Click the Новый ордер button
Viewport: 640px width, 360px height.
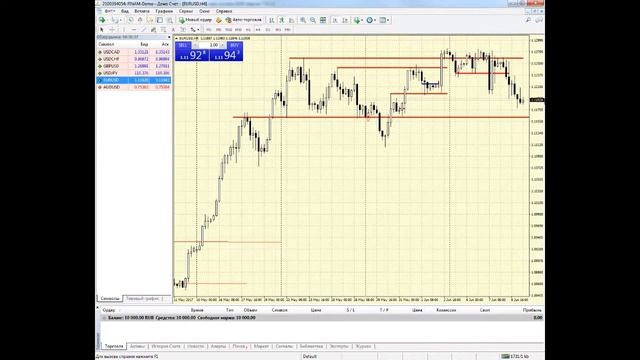click(x=196, y=20)
